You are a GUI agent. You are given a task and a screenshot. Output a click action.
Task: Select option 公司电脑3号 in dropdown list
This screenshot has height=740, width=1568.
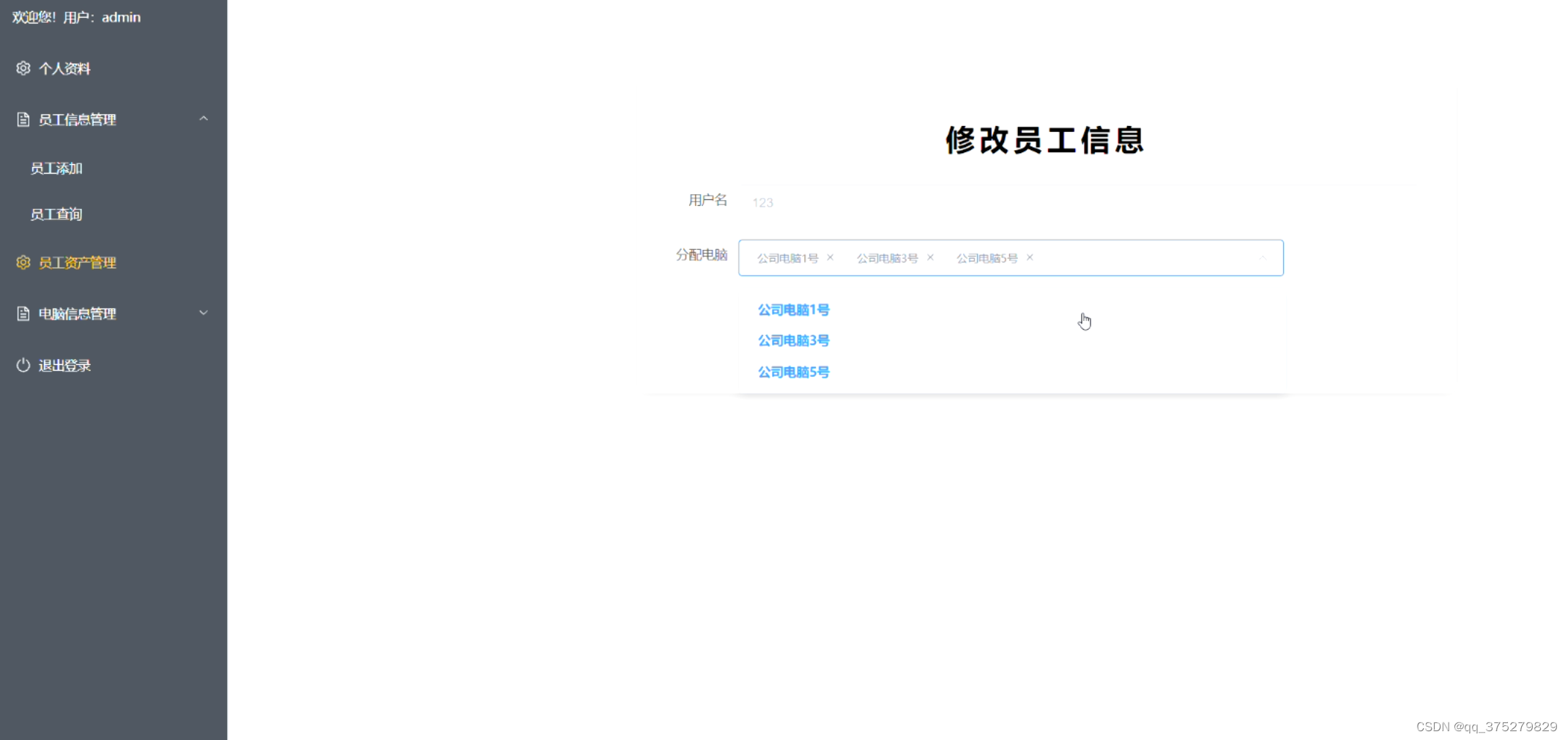[x=1011, y=341]
